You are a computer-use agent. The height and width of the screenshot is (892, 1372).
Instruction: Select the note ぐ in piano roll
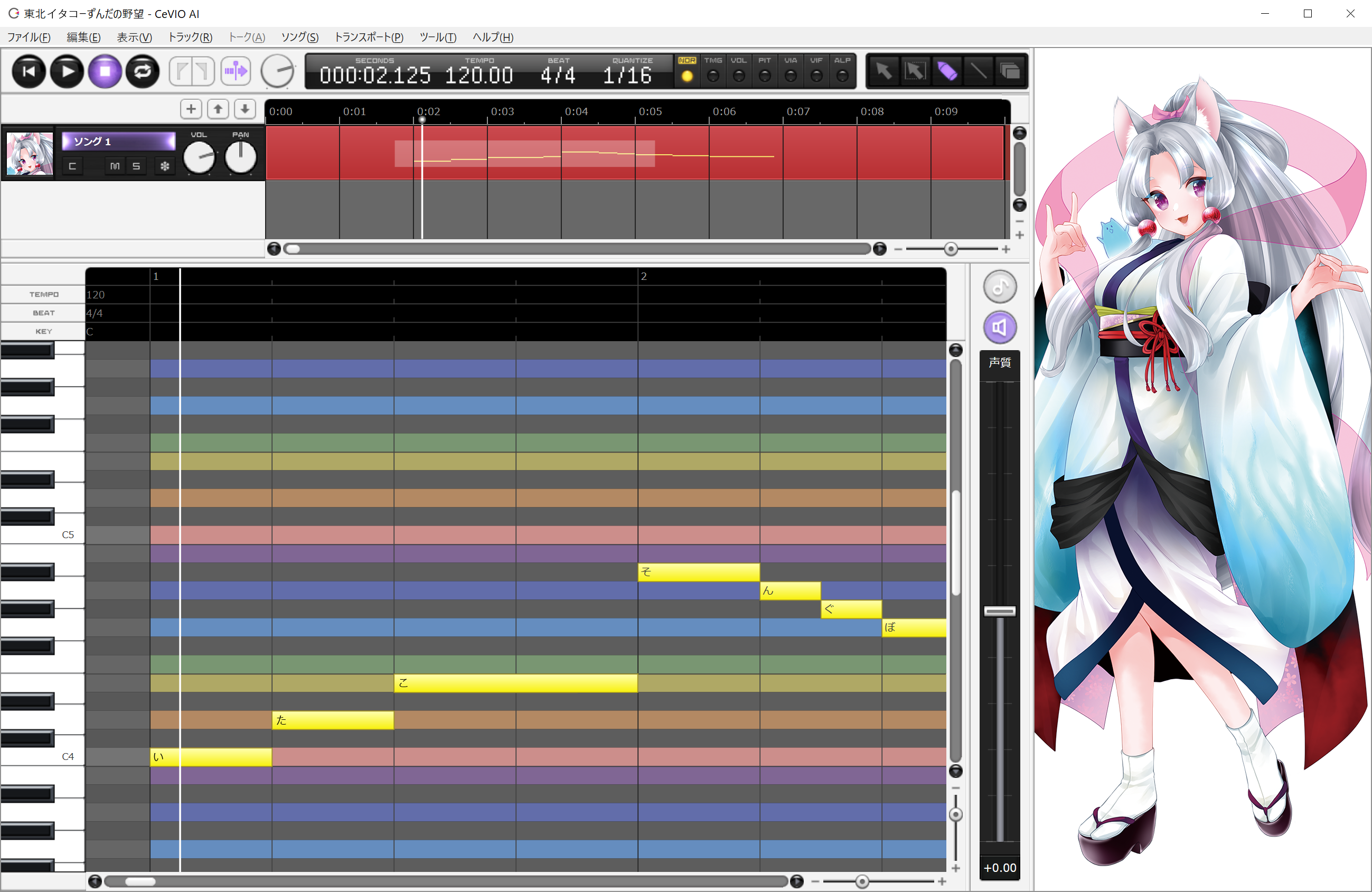click(x=851, y=609)
